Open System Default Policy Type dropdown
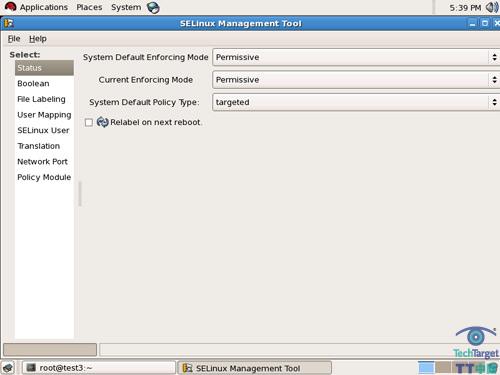The height and width of the screenshot is (375, 500). tap(356, 102)
